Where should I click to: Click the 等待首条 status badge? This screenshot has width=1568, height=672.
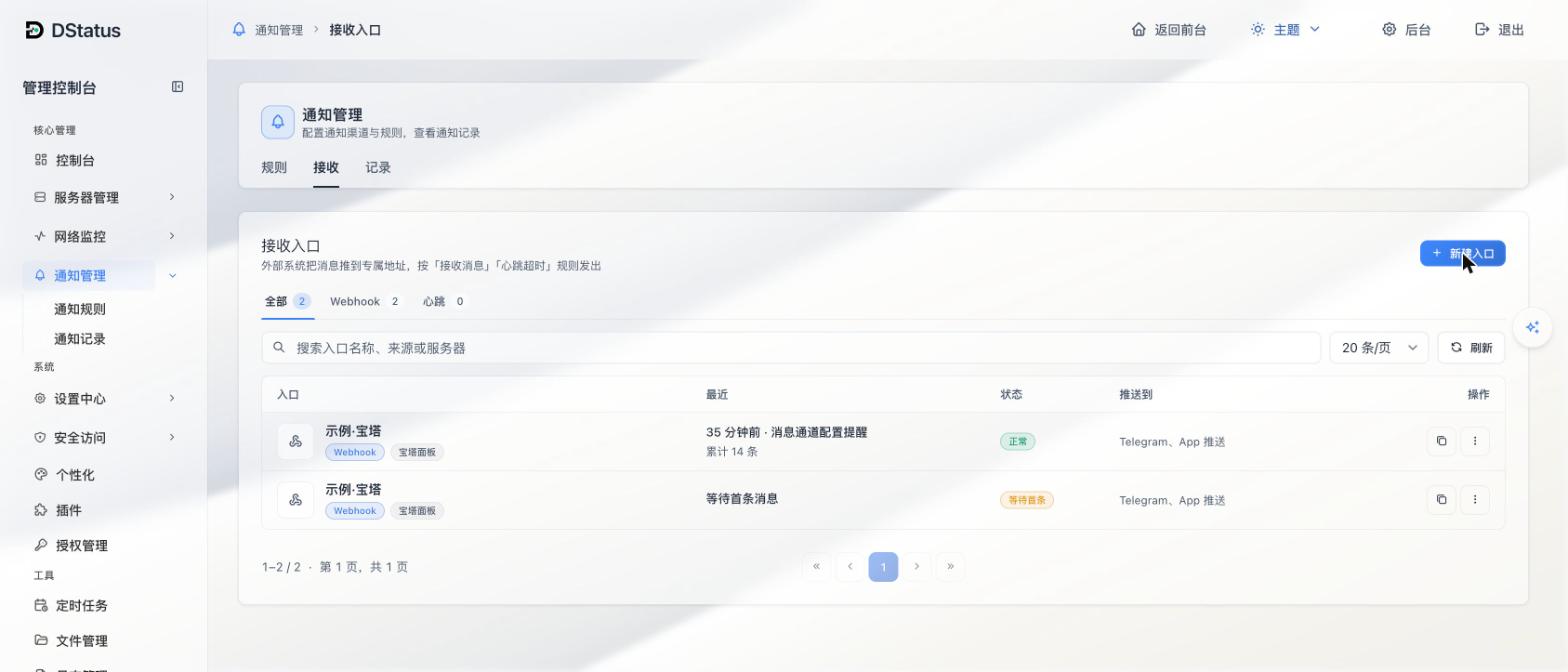1026,500
